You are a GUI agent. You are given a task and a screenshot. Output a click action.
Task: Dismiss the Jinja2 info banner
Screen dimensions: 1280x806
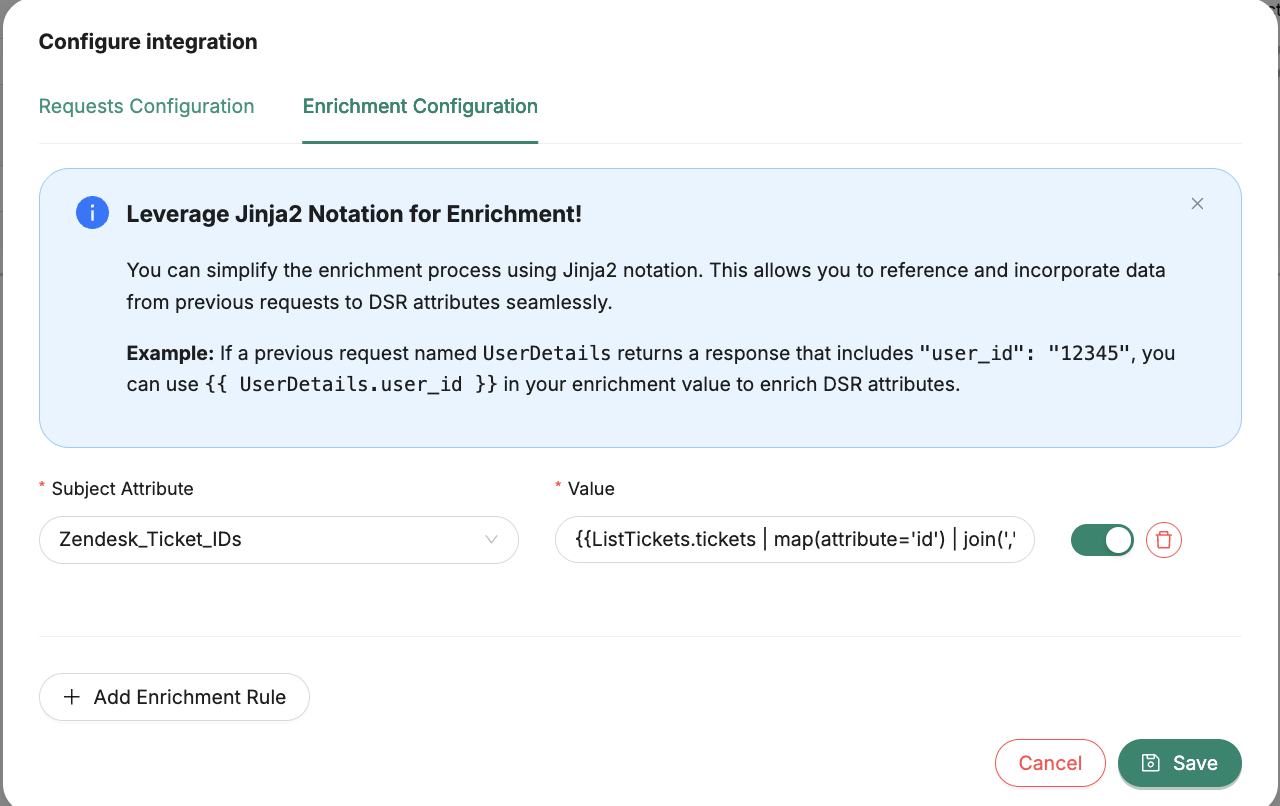(1197, 204)
